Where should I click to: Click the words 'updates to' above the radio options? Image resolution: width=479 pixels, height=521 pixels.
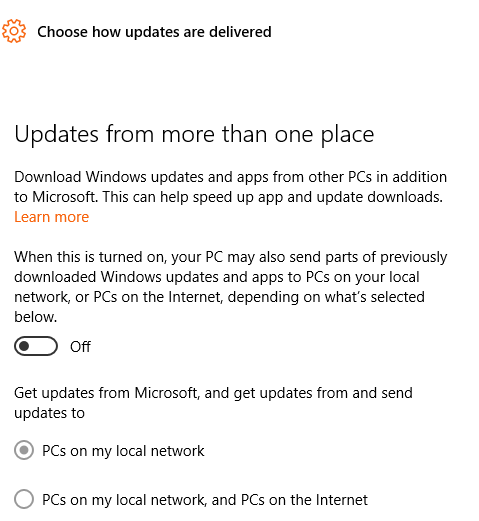click(x=49, y=413)
